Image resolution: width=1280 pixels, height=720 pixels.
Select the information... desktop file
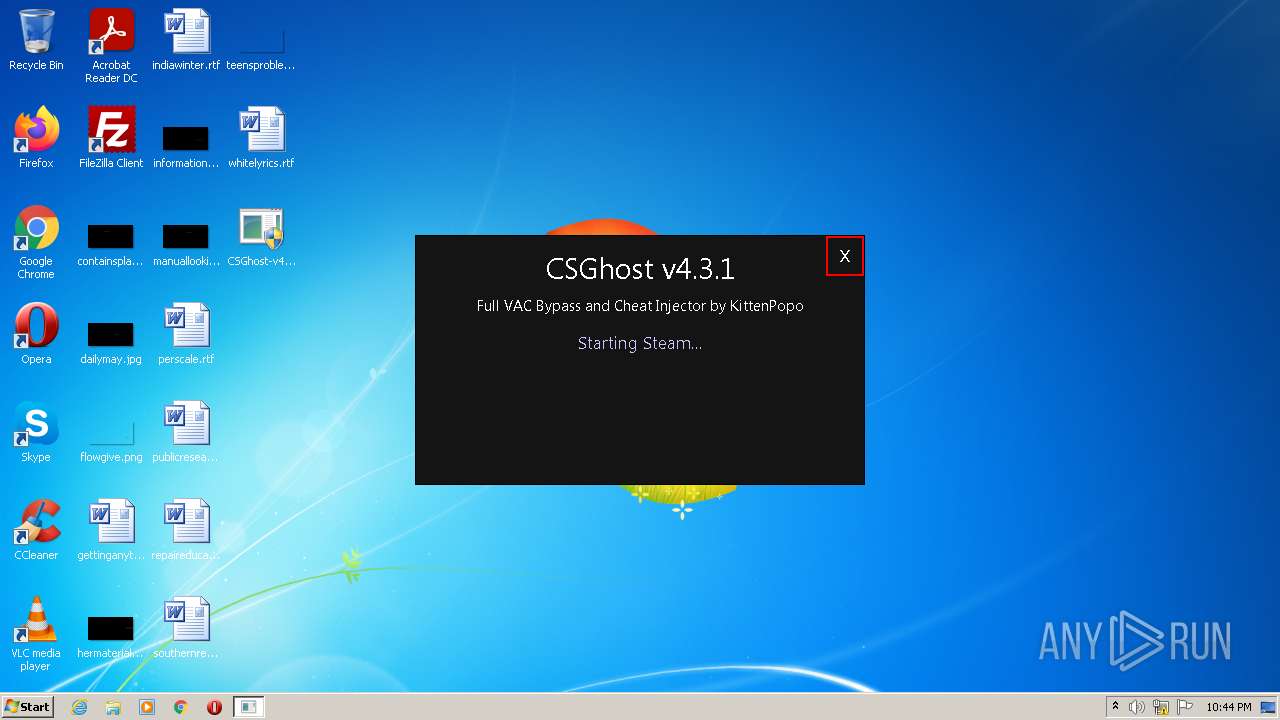point(186,146)
